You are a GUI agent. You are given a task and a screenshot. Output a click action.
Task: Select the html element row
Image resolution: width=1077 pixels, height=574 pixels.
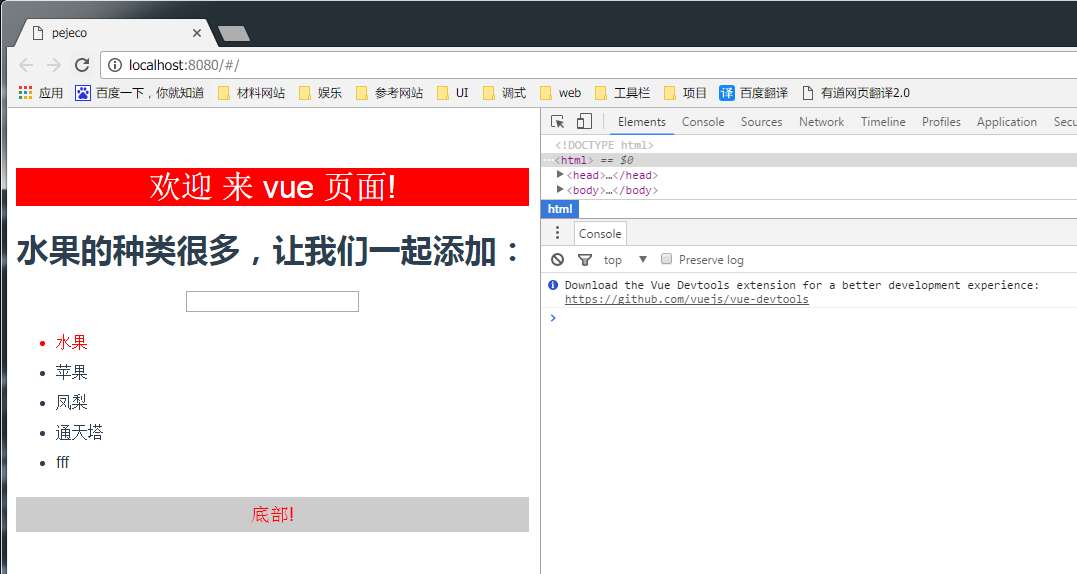(809, 160)
